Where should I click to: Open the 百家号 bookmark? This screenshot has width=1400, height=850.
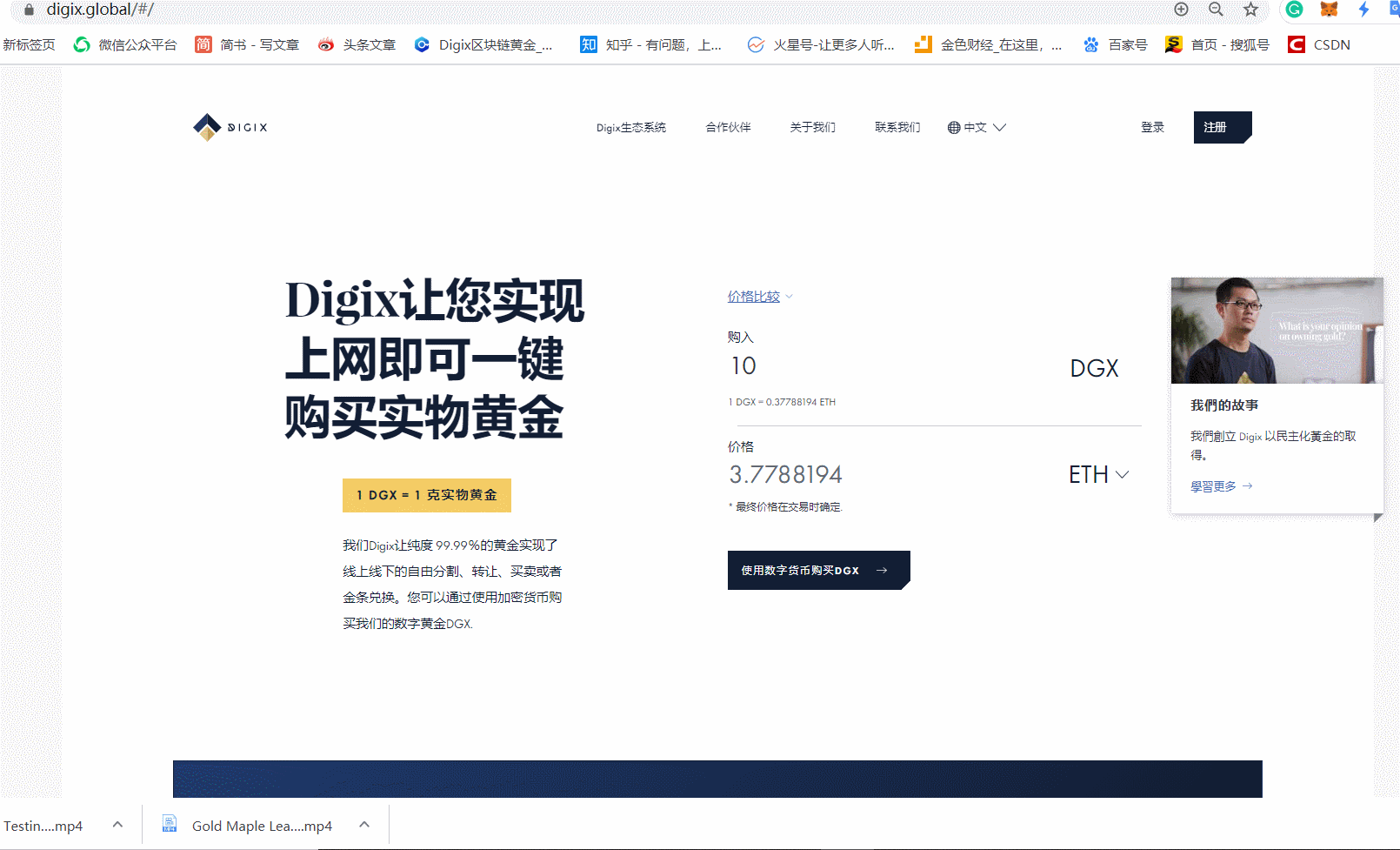1115,44
